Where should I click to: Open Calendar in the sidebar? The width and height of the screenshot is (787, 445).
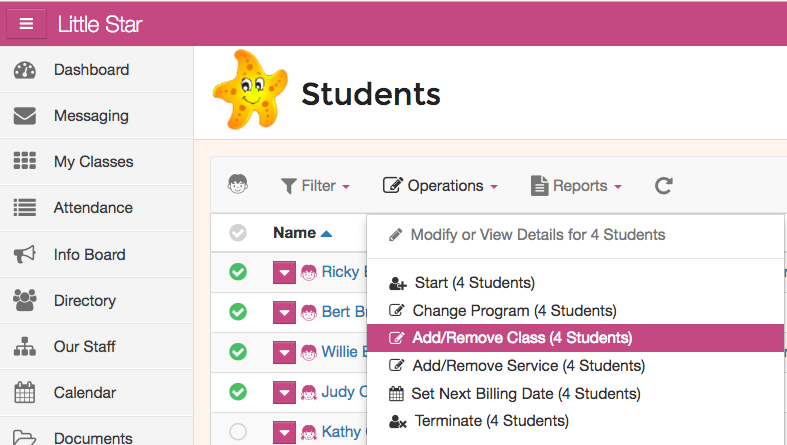click(x=84, y=393)
